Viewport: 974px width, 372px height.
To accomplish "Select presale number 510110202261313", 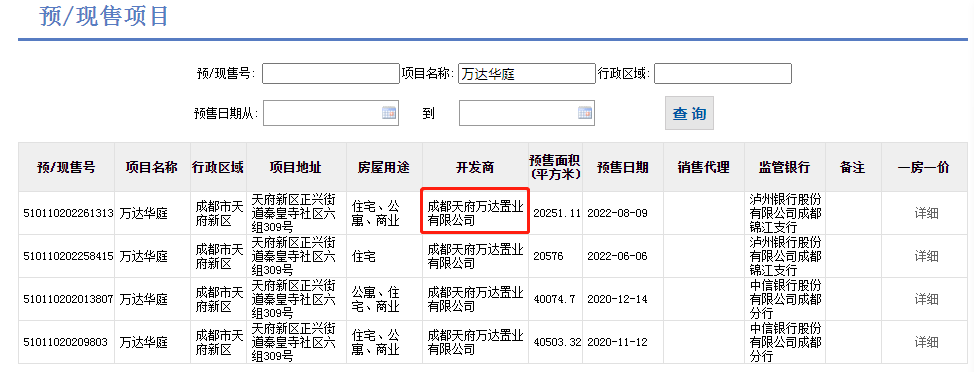I will point(68,213).
